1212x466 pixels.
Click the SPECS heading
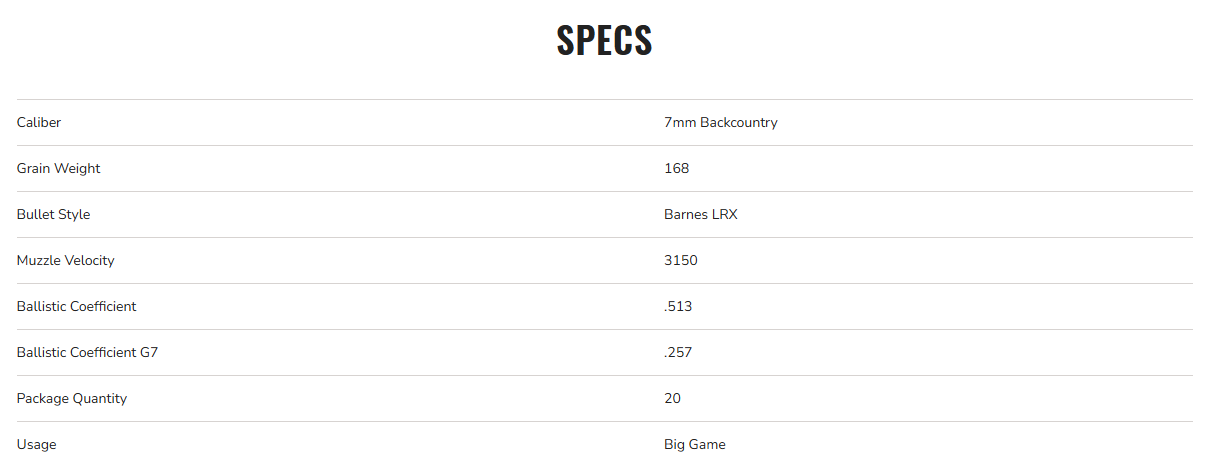[605, 40]
